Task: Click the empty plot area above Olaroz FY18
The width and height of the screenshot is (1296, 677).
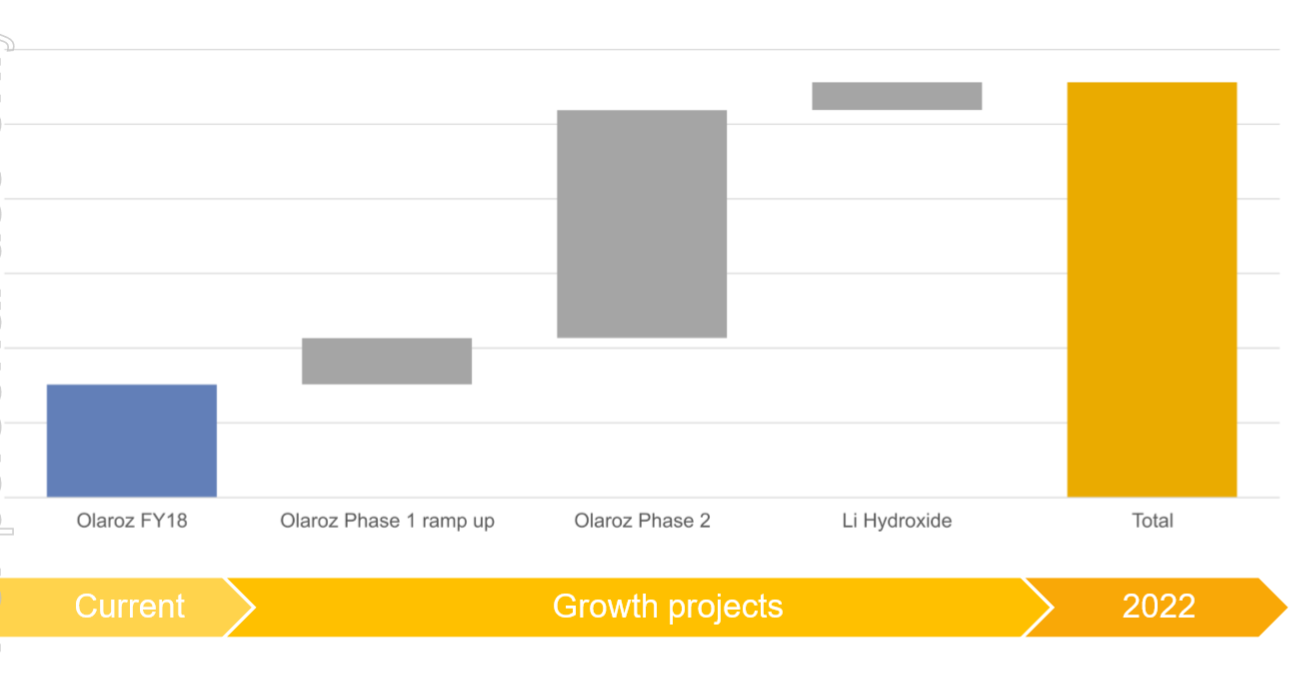Action: coord(132,215)
